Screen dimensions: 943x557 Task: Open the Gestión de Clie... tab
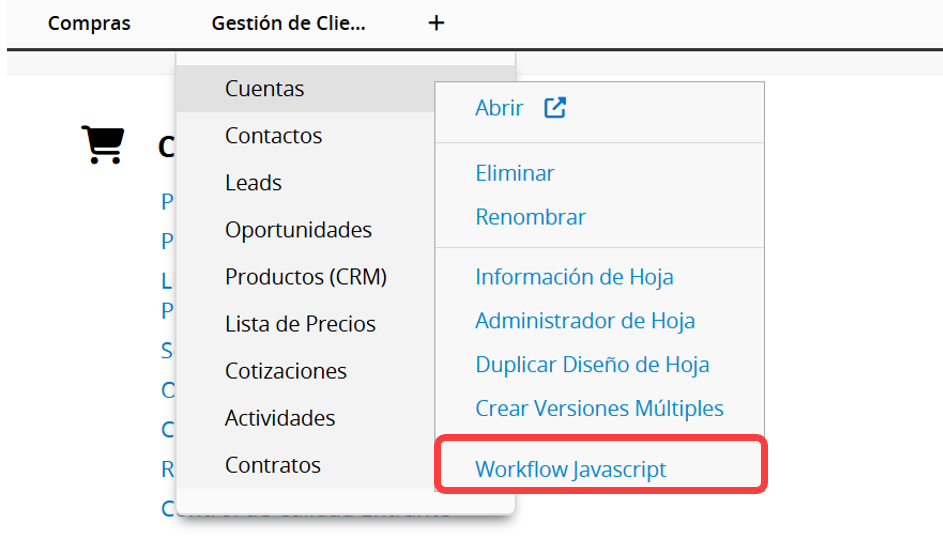click(x=288, y=23)
